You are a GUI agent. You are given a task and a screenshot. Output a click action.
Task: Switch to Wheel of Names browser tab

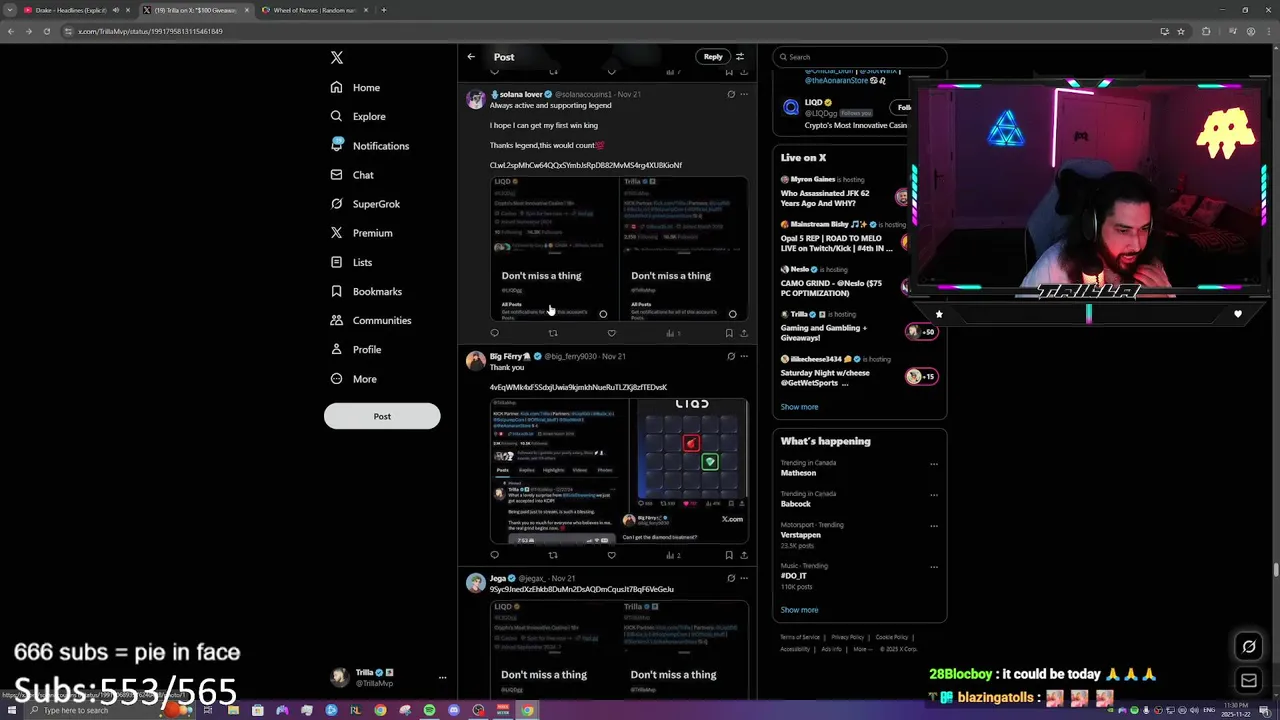(314, 10)
